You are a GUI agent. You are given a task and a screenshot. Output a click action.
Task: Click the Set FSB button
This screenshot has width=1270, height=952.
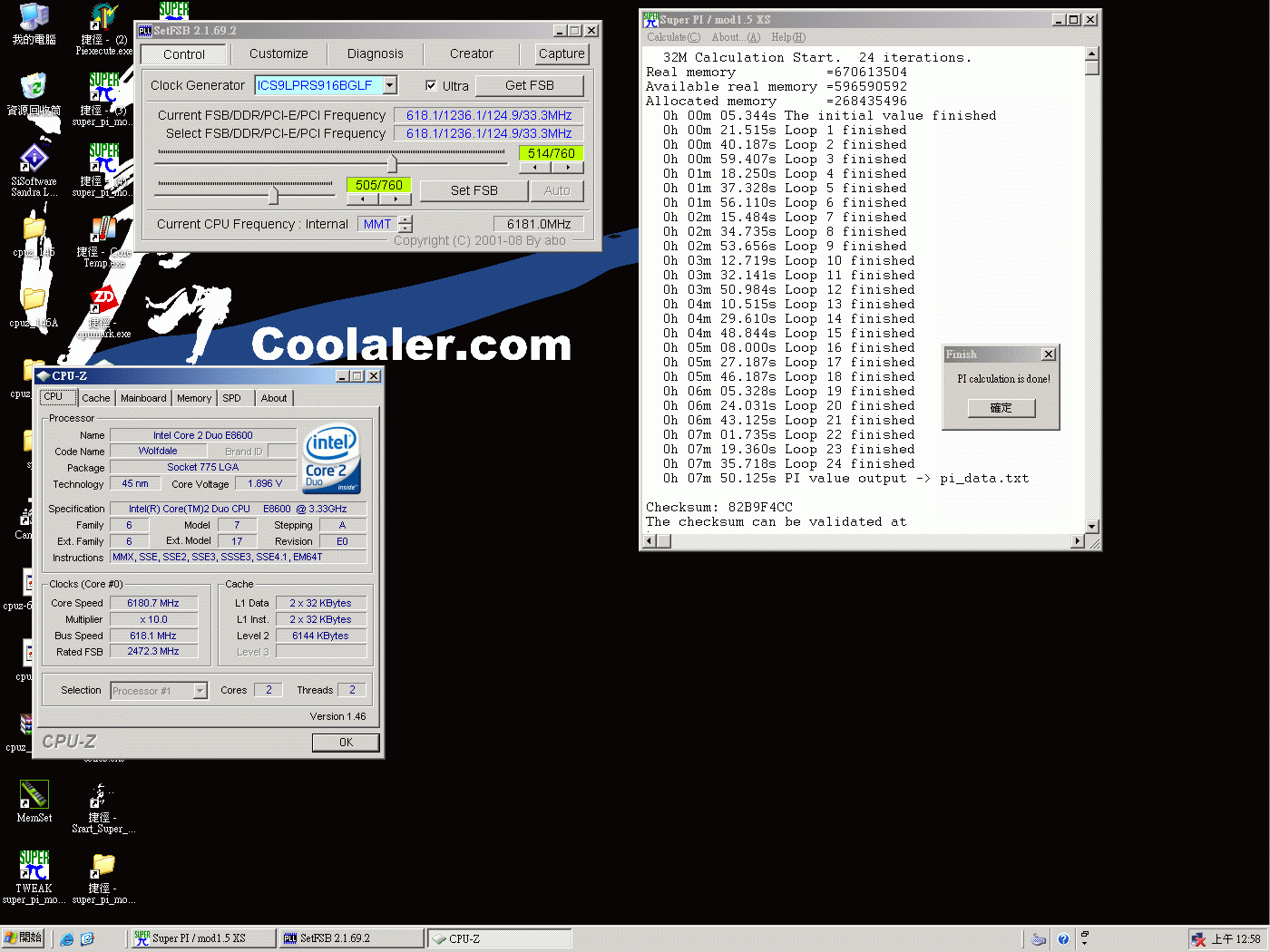[474, 190]
